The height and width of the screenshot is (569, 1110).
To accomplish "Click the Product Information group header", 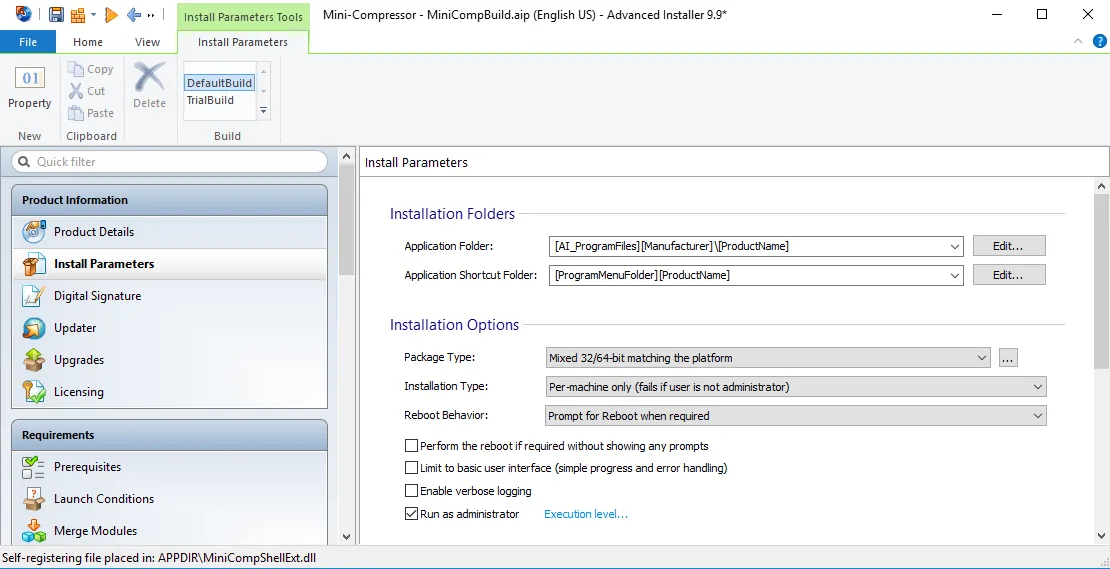I will pyautogui.click(x=169, y=200).
